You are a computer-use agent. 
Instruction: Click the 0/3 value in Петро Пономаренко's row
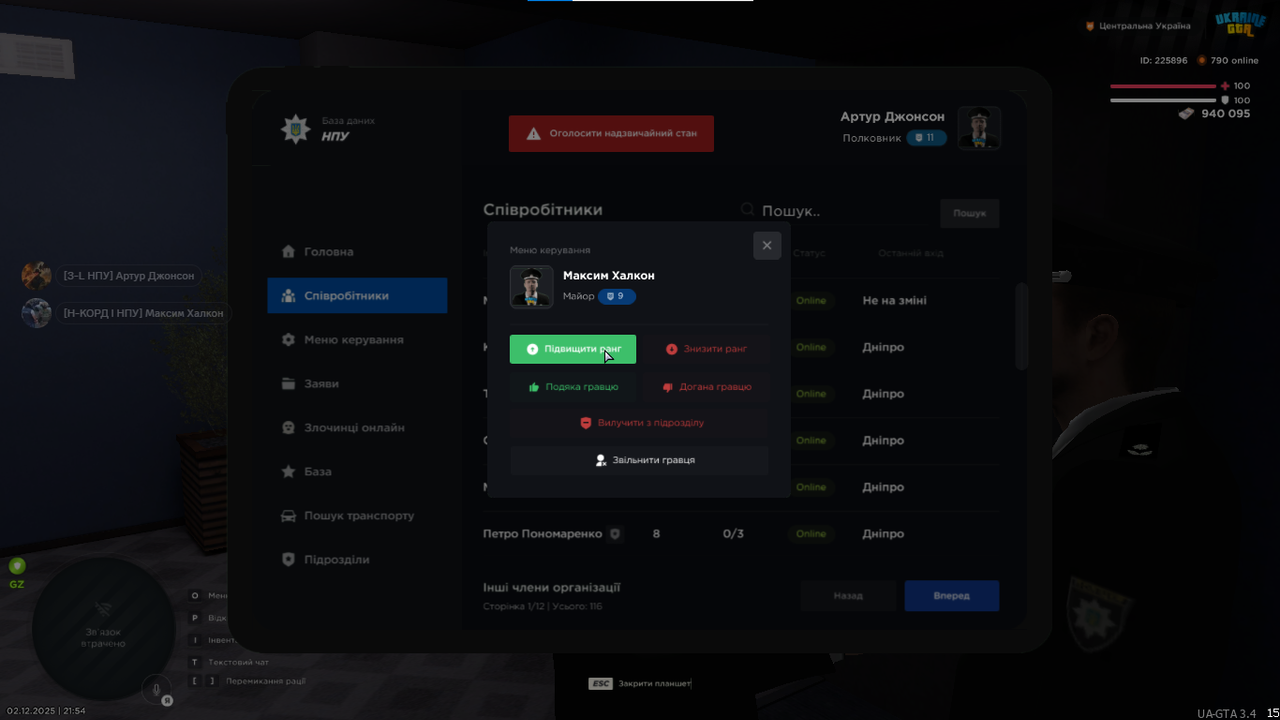click(x=733, y=534)
